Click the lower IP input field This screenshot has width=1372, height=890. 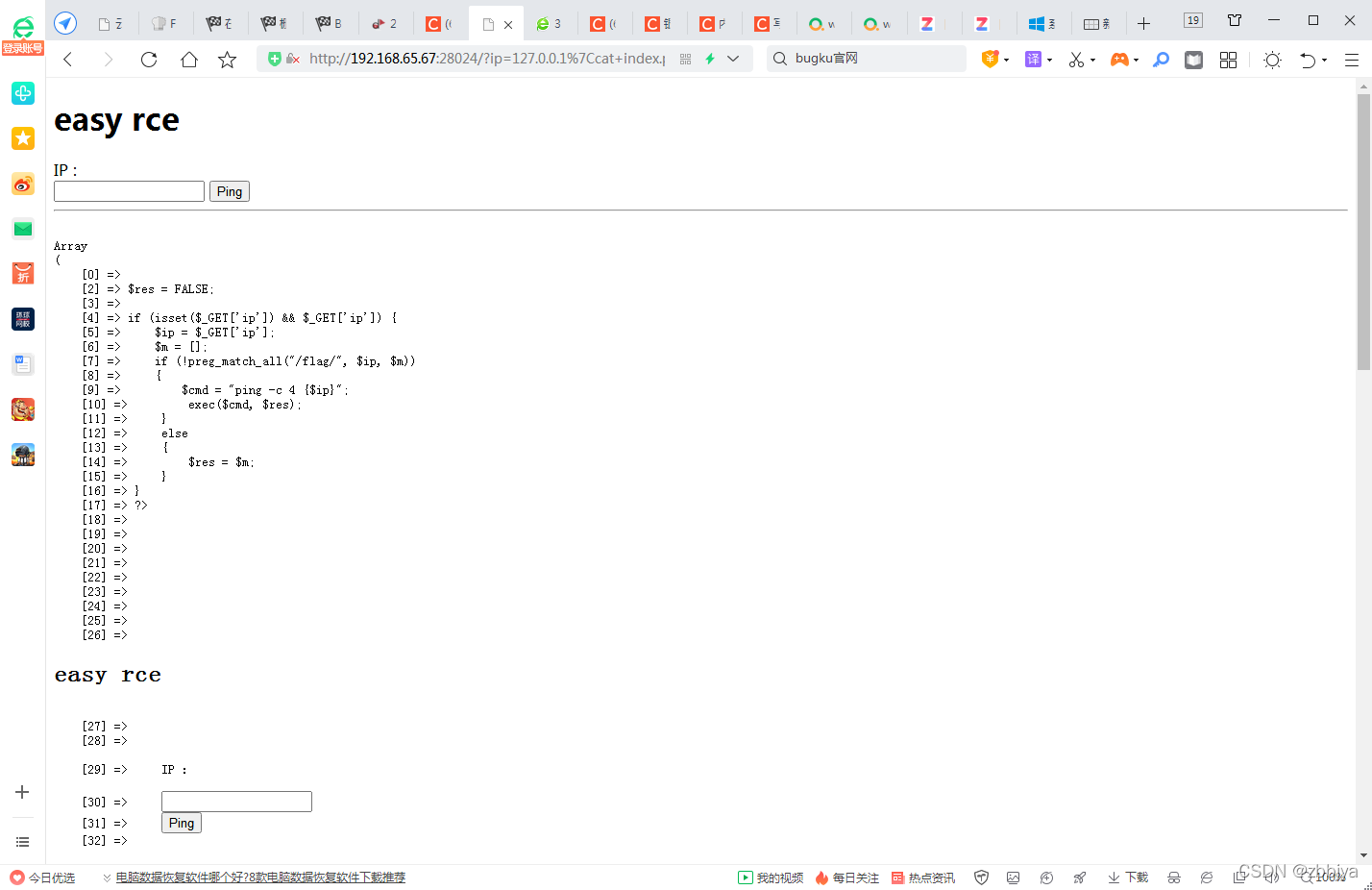236,802
